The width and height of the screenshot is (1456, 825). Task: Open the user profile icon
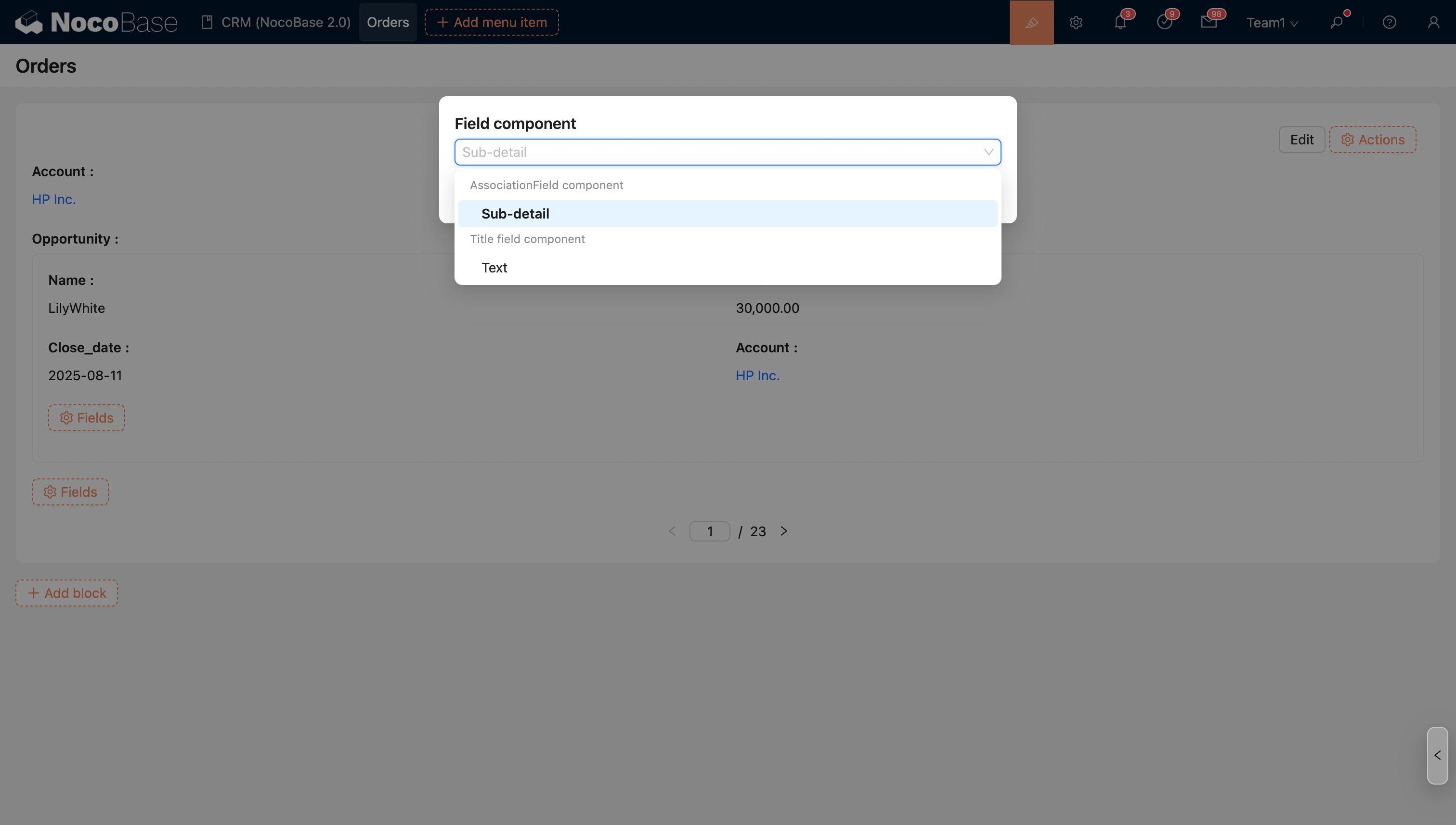point(1433,22)
